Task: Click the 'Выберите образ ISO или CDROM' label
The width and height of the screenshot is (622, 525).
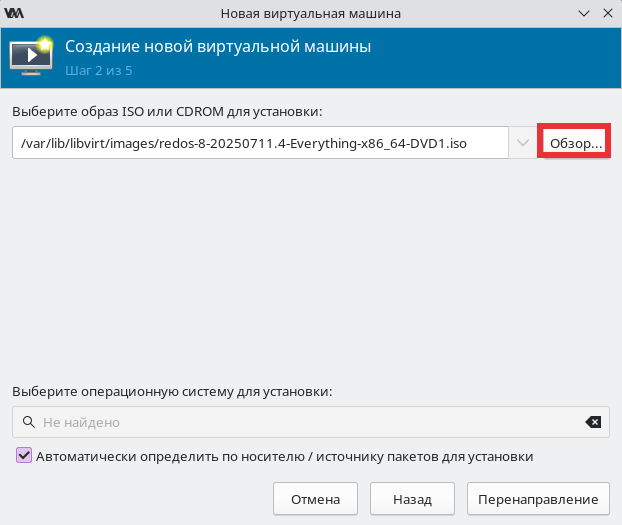Action: click(167, 112)
